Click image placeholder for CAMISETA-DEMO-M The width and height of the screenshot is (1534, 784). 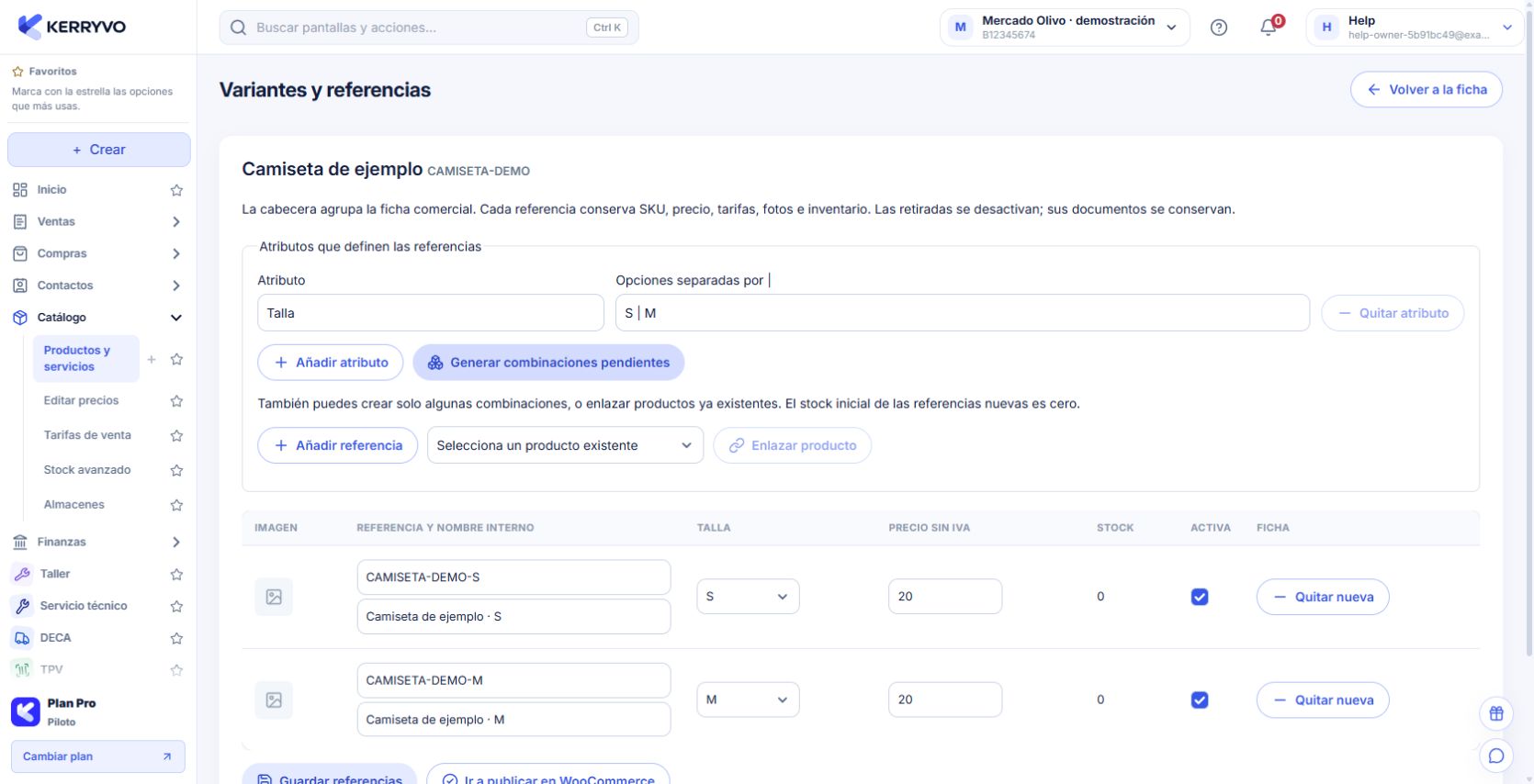(x=274, y=700)
